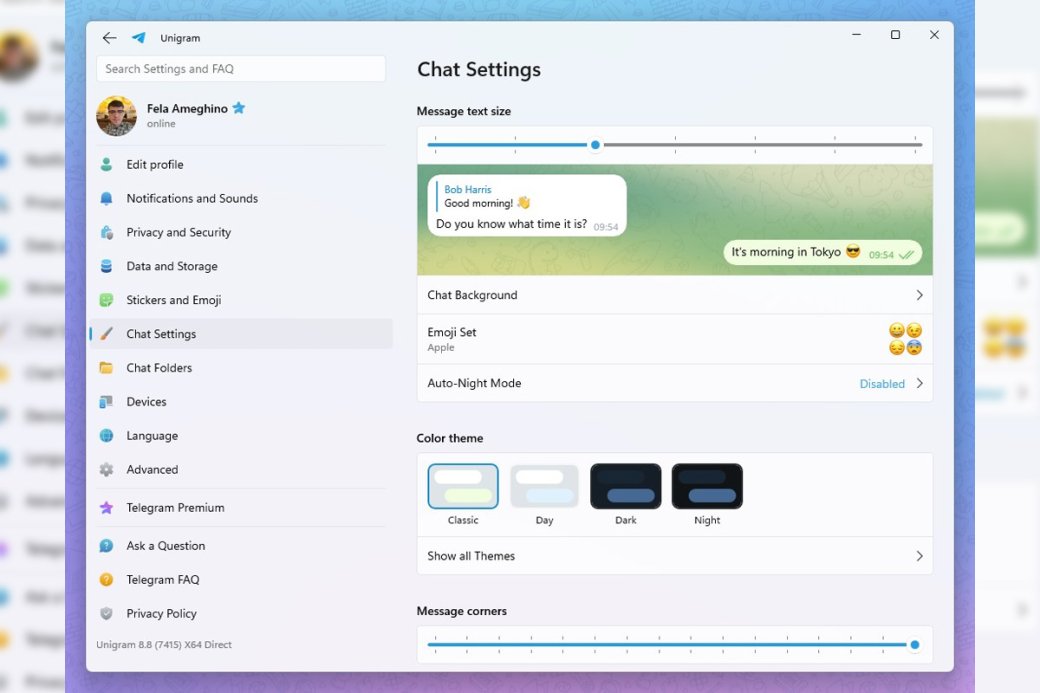The width and height of the screenshot is (1040, 693).
Task: Click the Message text size slider handle
Action: (x=596, y=145)
